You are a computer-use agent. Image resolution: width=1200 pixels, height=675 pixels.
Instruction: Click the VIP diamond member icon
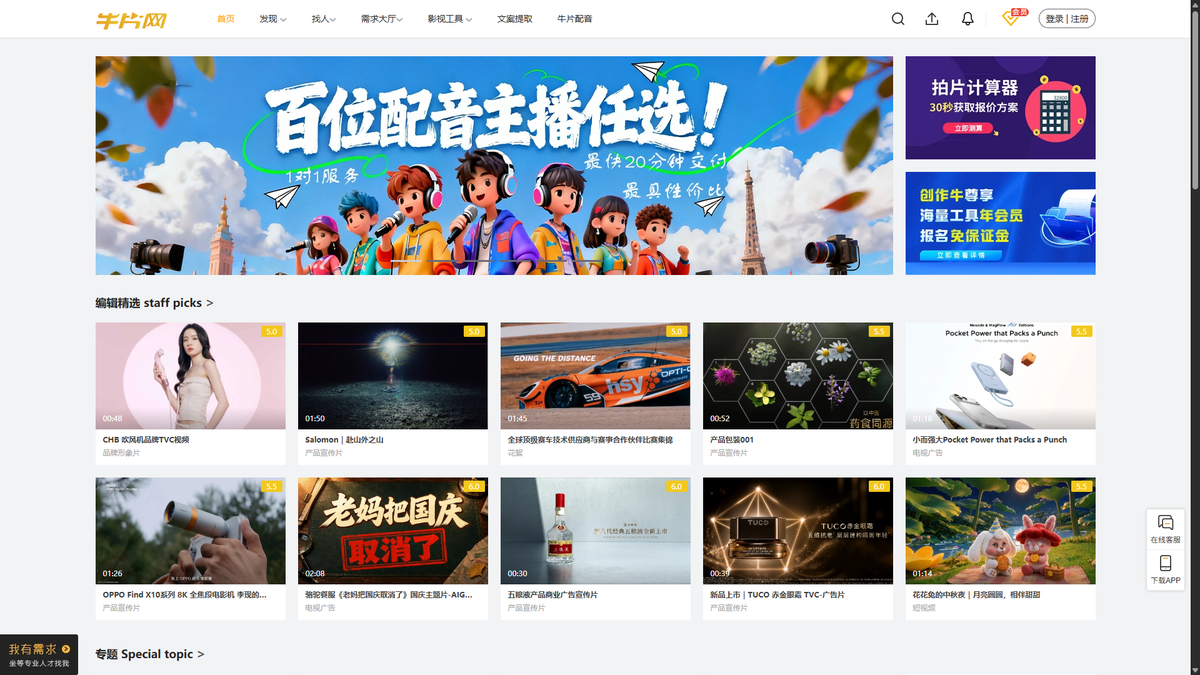(1011, 18)
